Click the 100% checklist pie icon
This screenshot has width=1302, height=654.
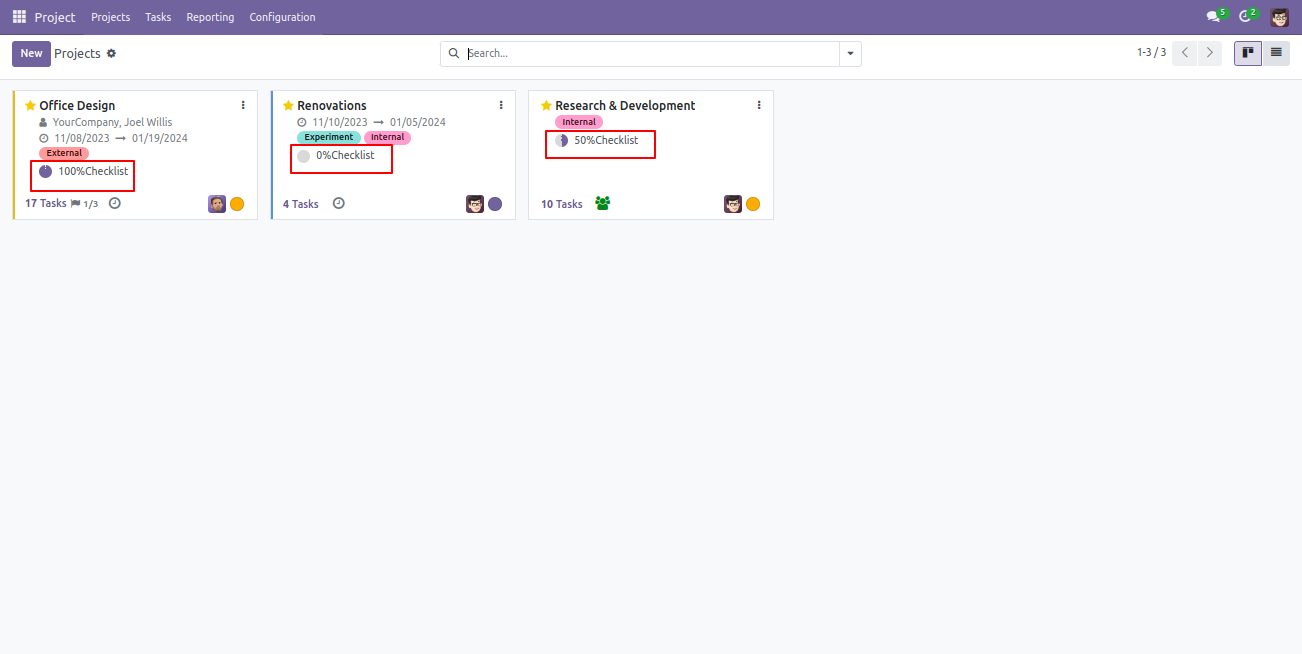[x=46, y=171]
